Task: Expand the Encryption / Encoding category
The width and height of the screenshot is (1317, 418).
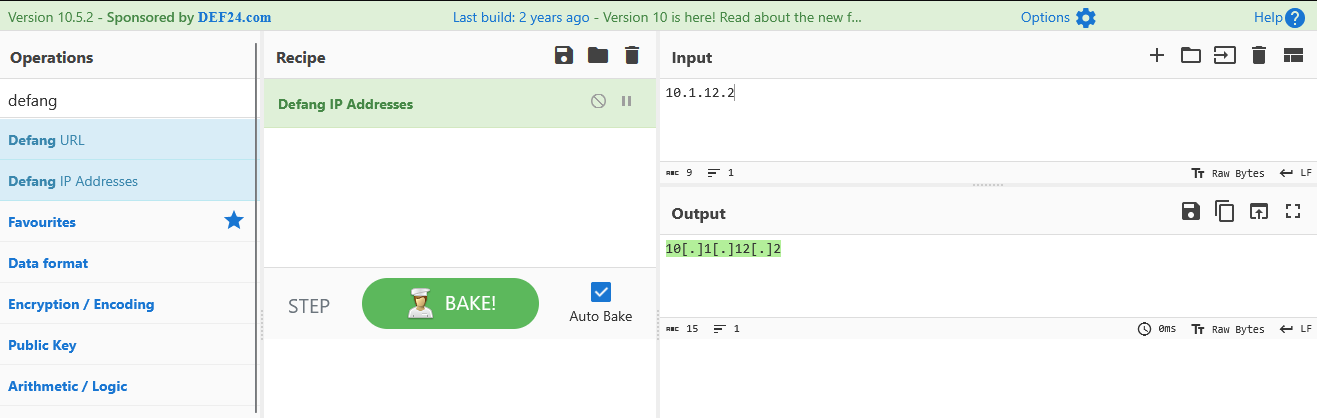Action: pos(128,304)
